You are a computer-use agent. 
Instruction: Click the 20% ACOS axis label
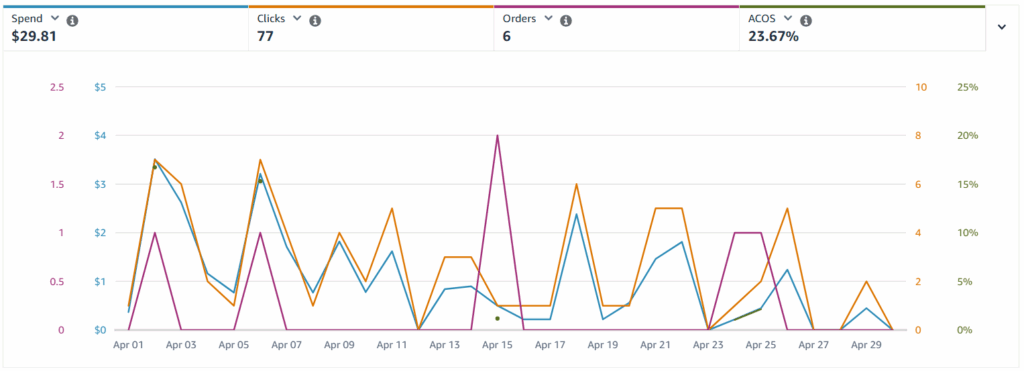(968, 136)
